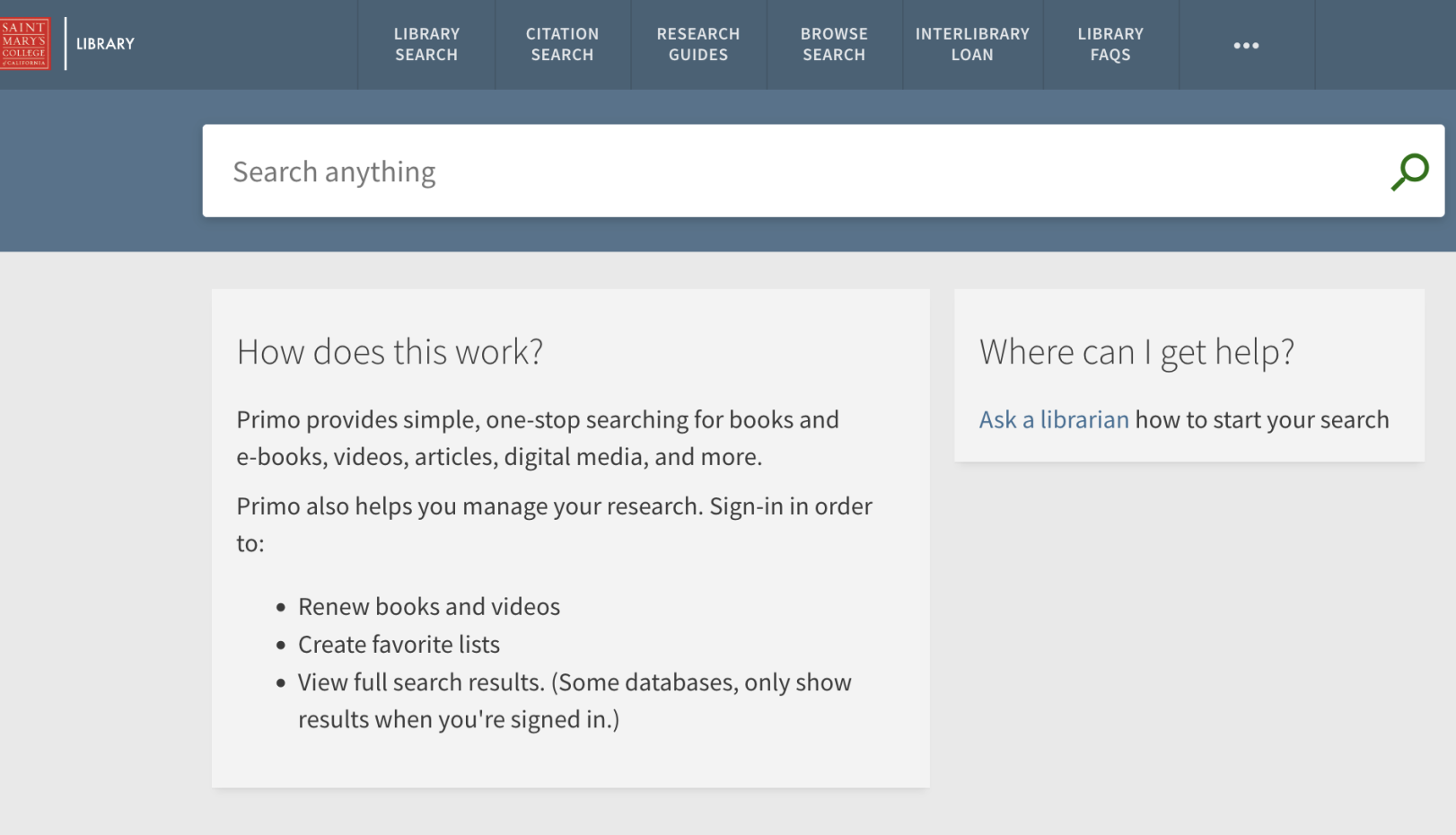Navigate to Interlibrary Loan
Viewport: 1456px width, 835px height.
[x=972, y=44]
